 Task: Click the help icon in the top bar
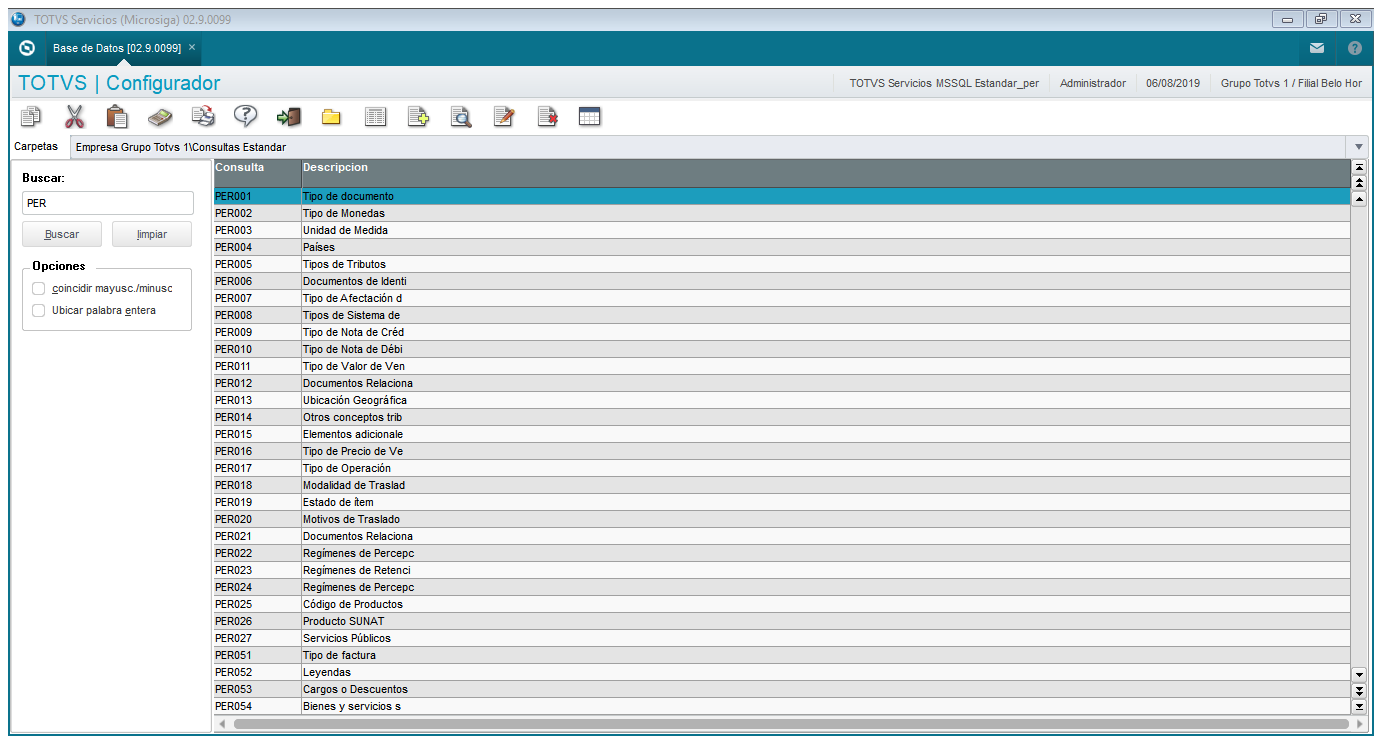(1355, 48)
